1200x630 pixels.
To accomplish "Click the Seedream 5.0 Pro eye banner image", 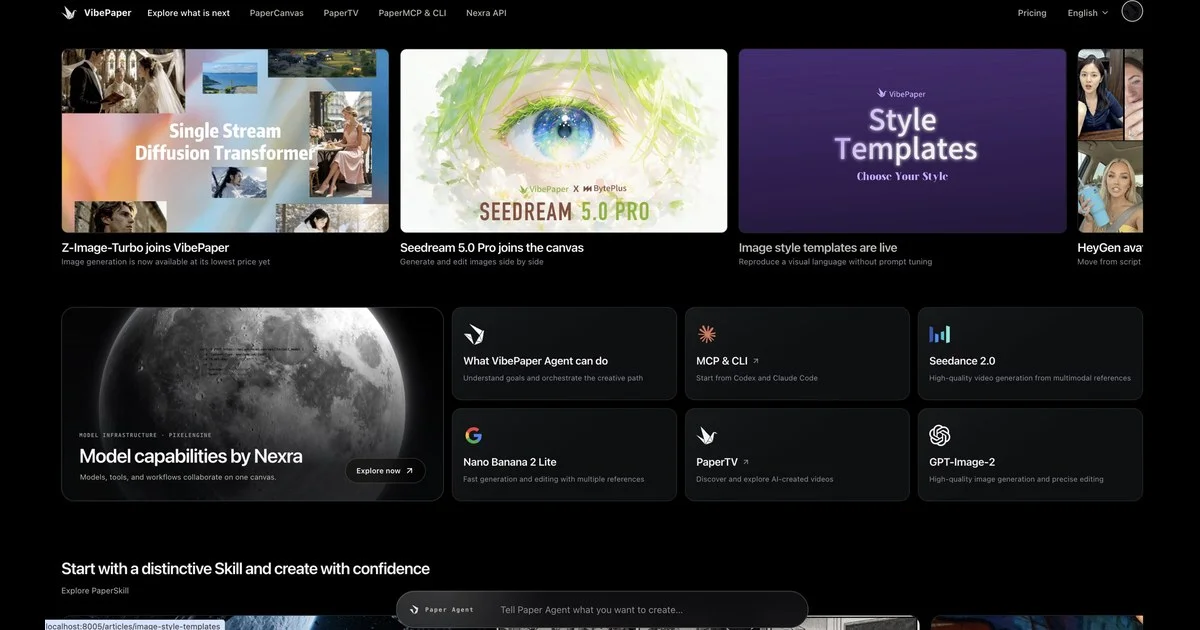I will pyautogui.click(x=564, y=141).
